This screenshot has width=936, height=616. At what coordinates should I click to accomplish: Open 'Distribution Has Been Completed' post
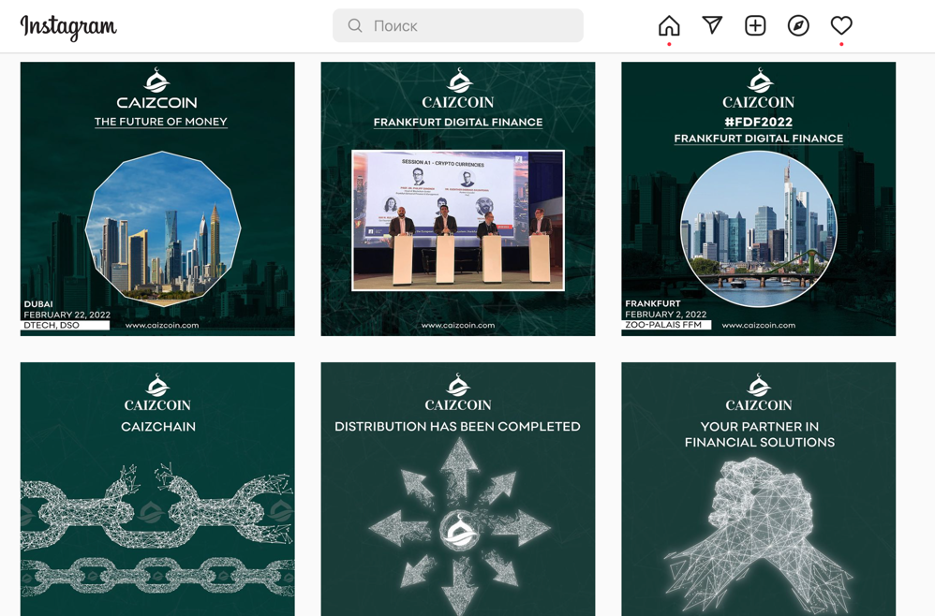pos(458,489)
